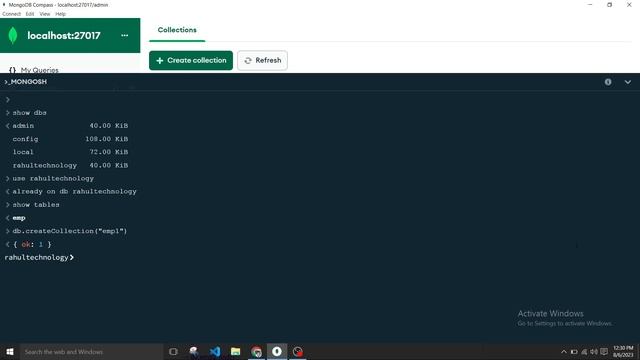Select the 'rahultechnology' database output row
The image size is (640, 360).
point(70,165)
